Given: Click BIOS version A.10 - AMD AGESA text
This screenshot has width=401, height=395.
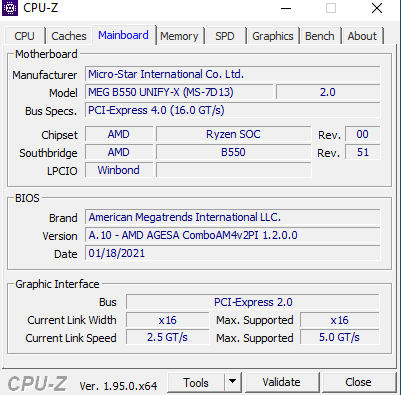Looking at the screenshot, I should pos(233,235).
